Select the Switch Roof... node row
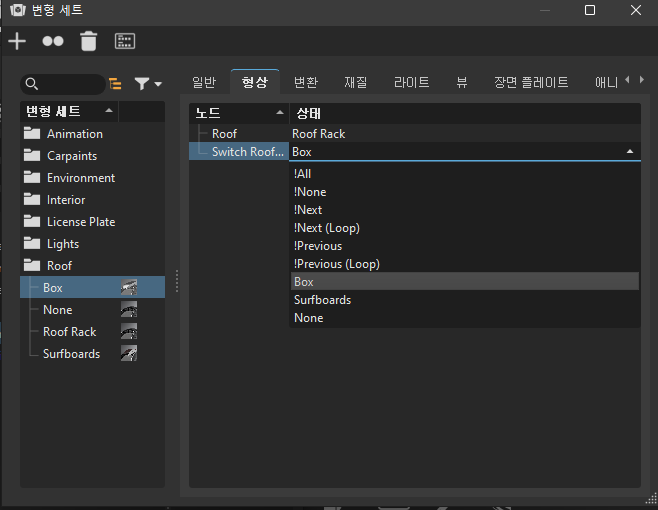The width and height of the screenshot is (658, 510). (239, 152)
